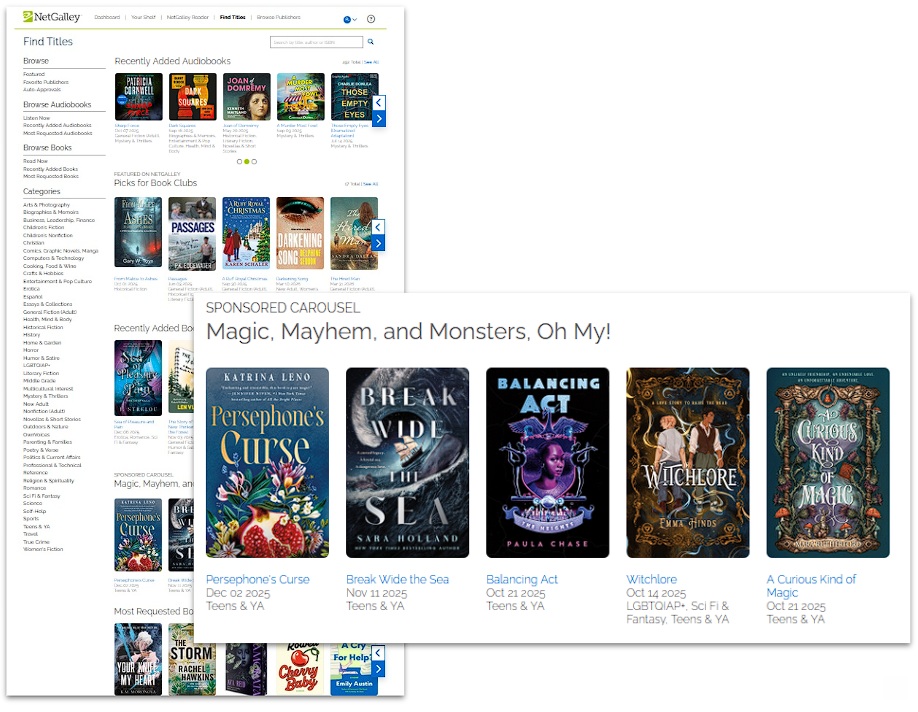
Task: Click the NetGalley logo
Action: pos(52,17)
